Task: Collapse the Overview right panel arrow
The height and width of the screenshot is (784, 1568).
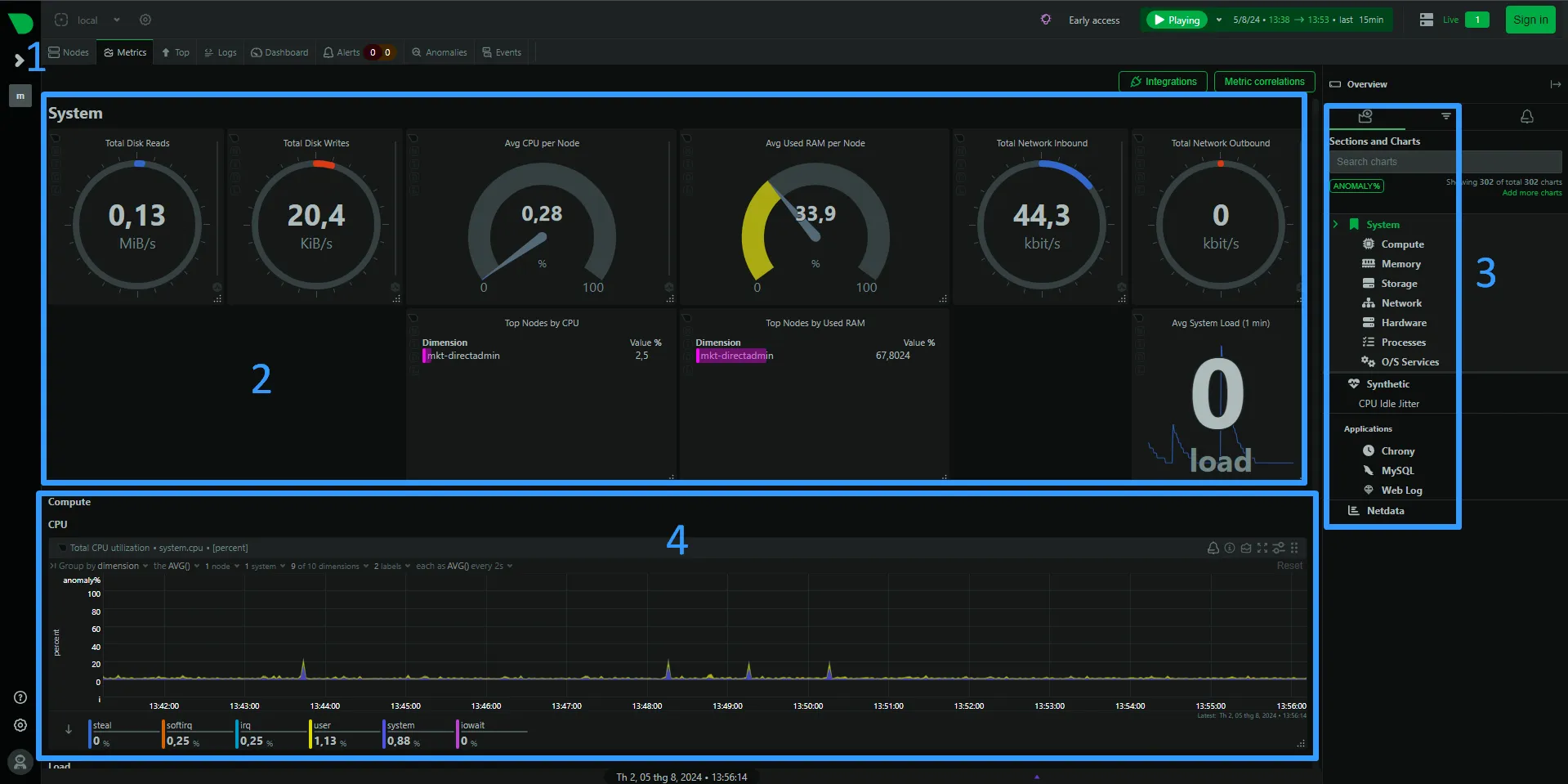Action: coord(1555,84)
